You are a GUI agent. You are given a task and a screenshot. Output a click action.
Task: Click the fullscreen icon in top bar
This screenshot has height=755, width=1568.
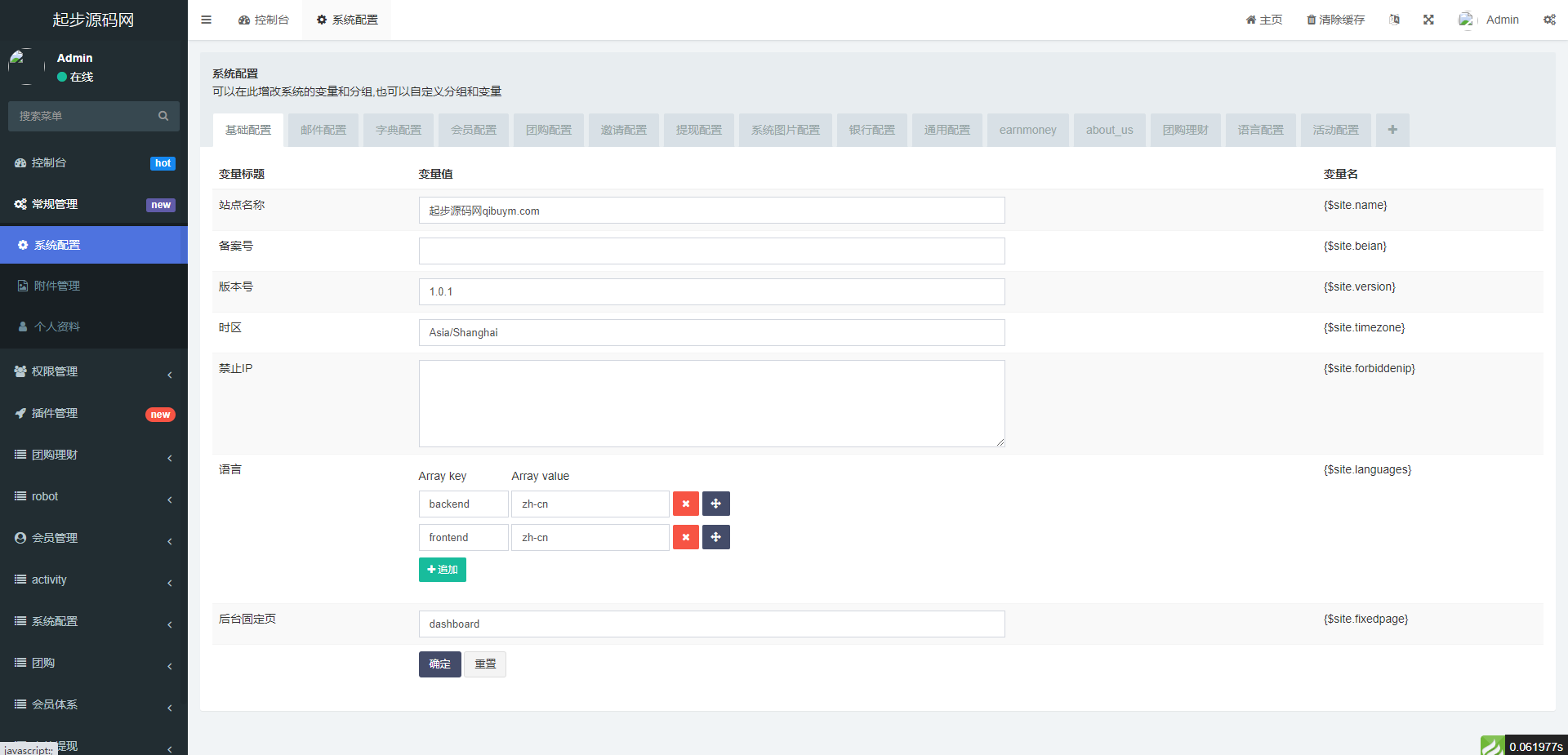coord(1428,20)
